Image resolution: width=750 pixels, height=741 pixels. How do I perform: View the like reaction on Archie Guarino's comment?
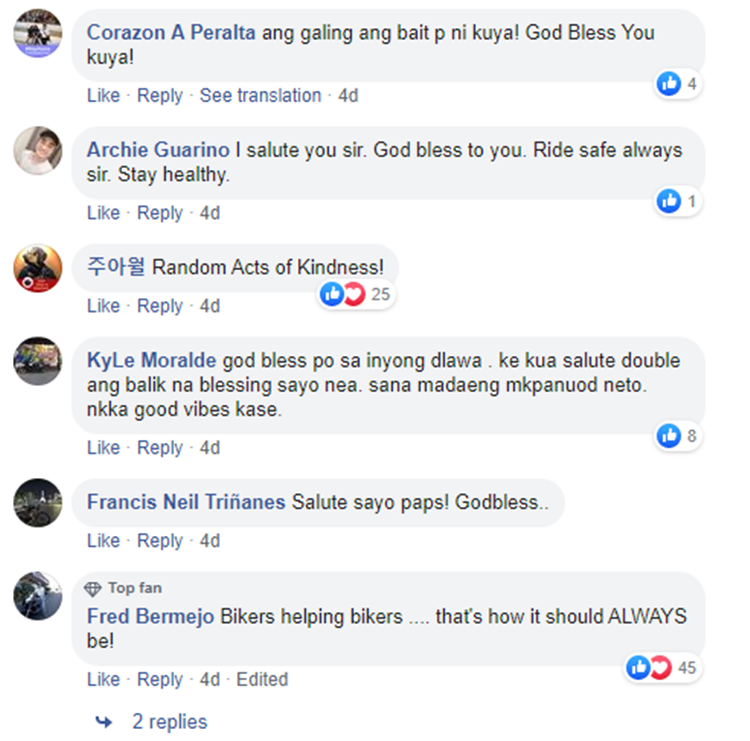click(677, 201)
